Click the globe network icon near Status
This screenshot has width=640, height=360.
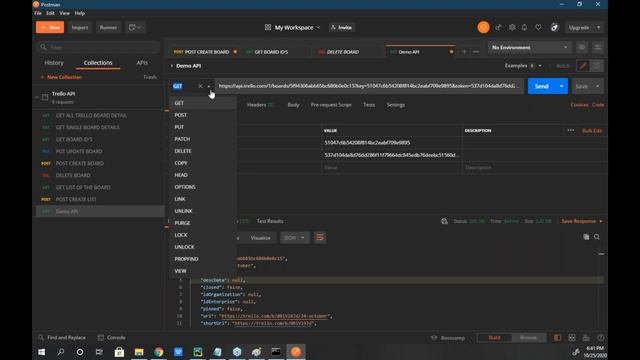(444, 221)
